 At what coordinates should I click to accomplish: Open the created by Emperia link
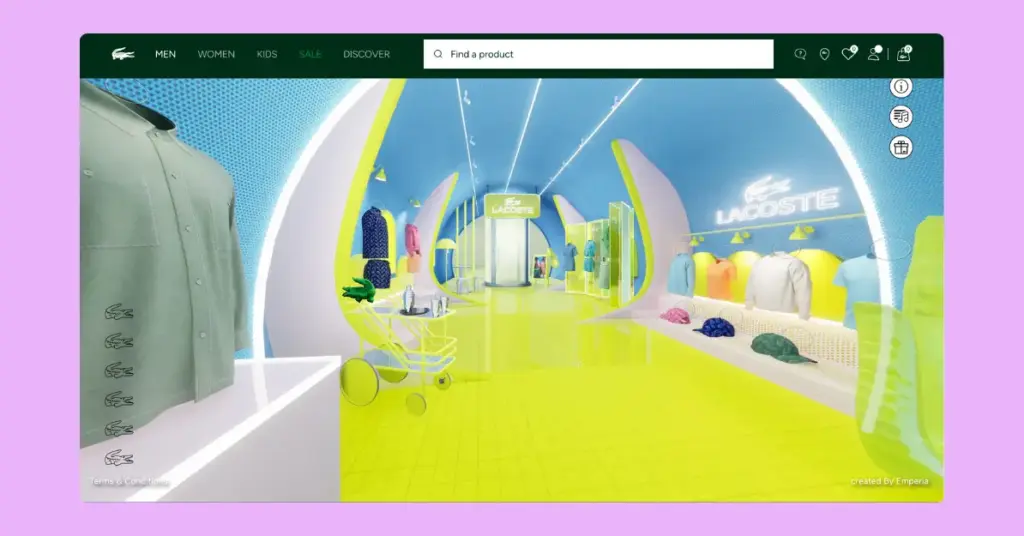pyautogui.click(x=889, y=481)
